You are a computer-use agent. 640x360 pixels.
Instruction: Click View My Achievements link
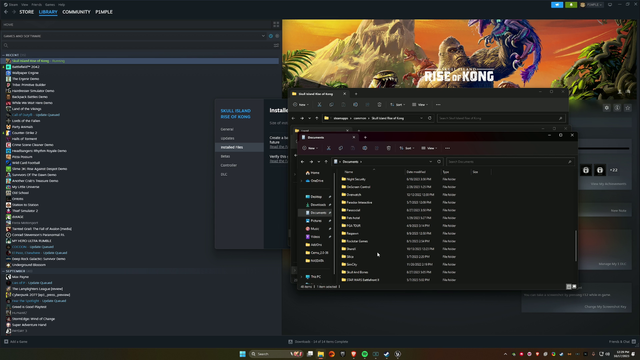(608, 184)
